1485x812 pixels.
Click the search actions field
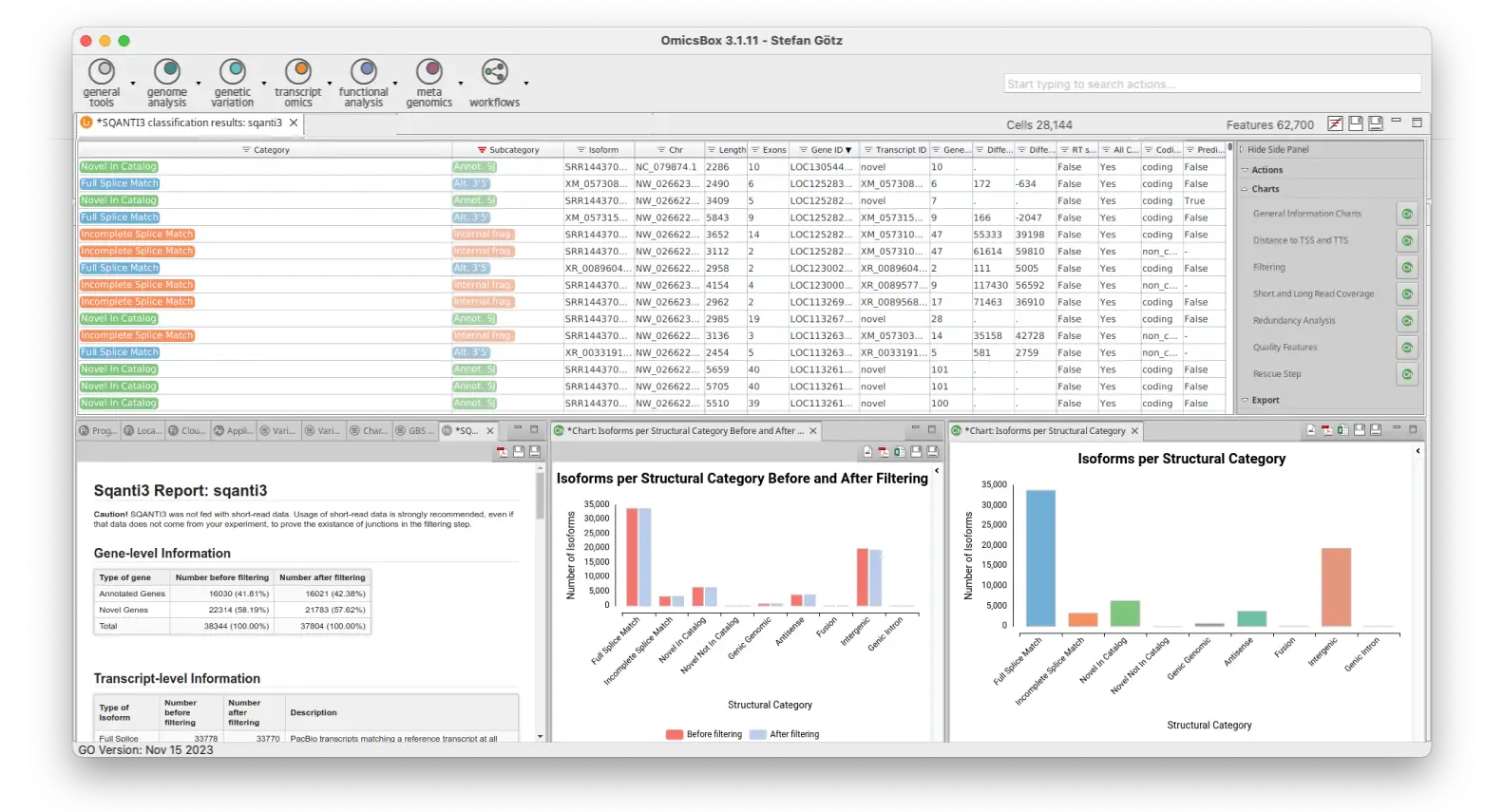(x=1212, y=84)
